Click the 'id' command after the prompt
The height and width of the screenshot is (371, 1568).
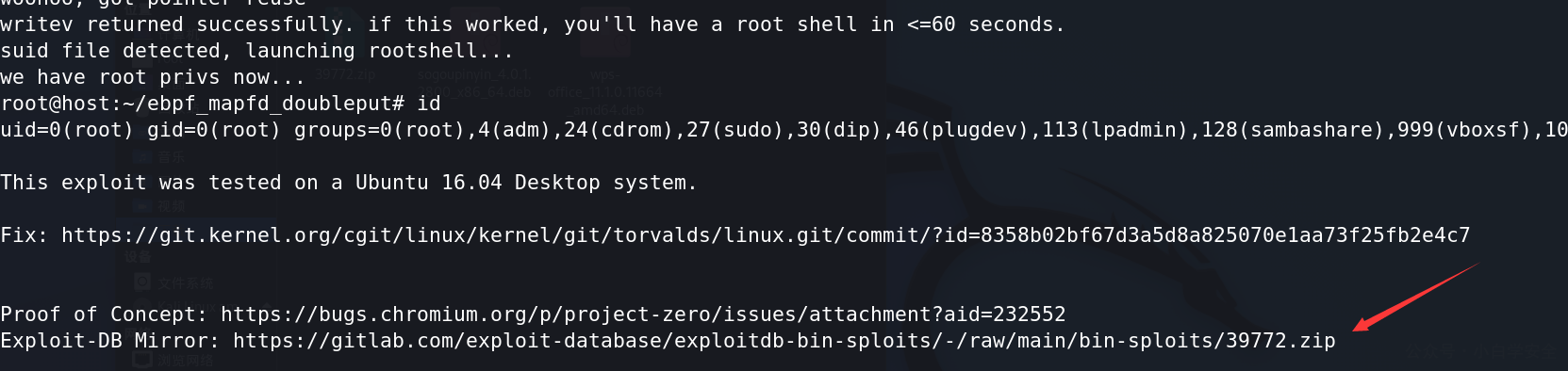pyautogui.click(x=429, y=104)
